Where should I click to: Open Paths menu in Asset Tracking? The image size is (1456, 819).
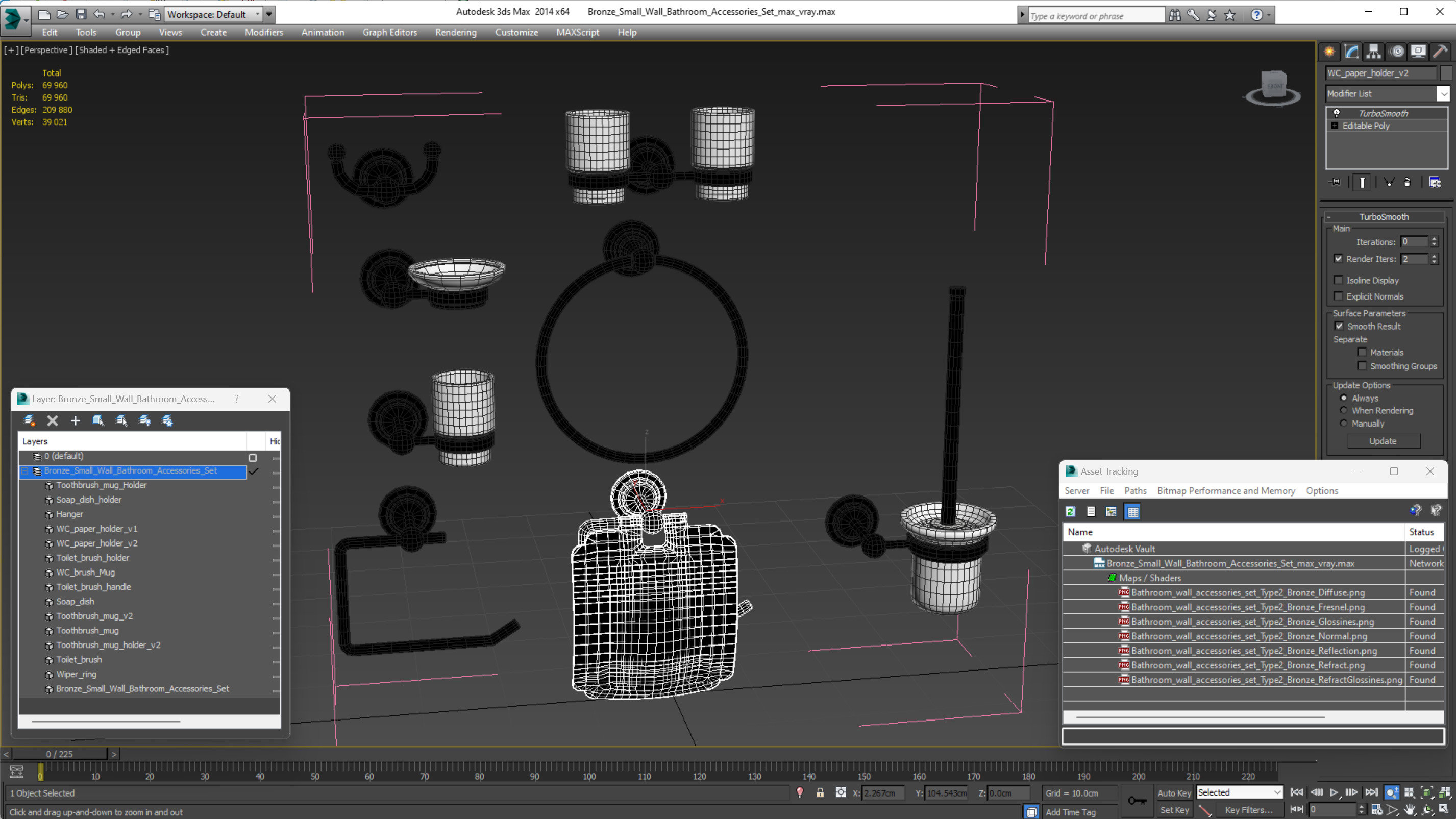[1135, 490]
